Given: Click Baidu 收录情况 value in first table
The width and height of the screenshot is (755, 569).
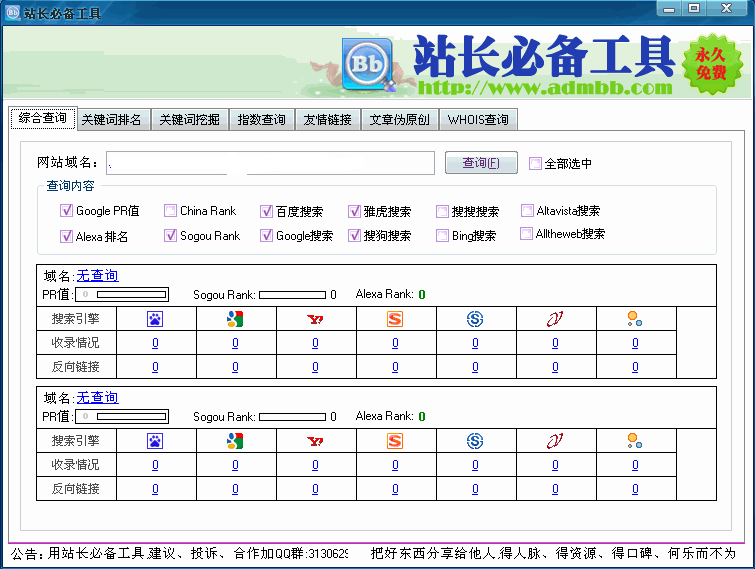Looking at the screenshot, I should [155, 343].
